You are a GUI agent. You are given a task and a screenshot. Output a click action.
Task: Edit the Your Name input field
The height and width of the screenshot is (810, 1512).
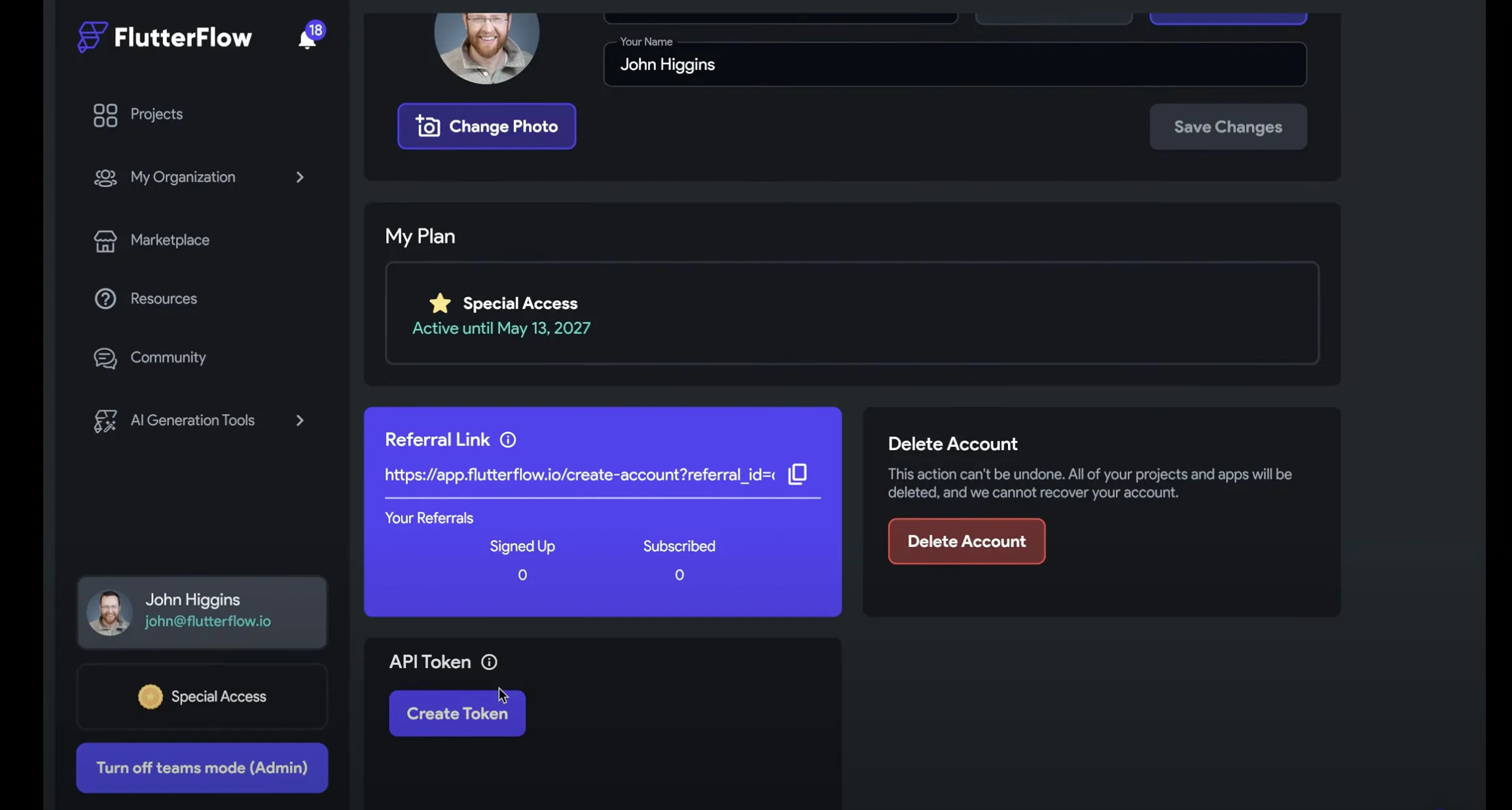tap(955, 64)
